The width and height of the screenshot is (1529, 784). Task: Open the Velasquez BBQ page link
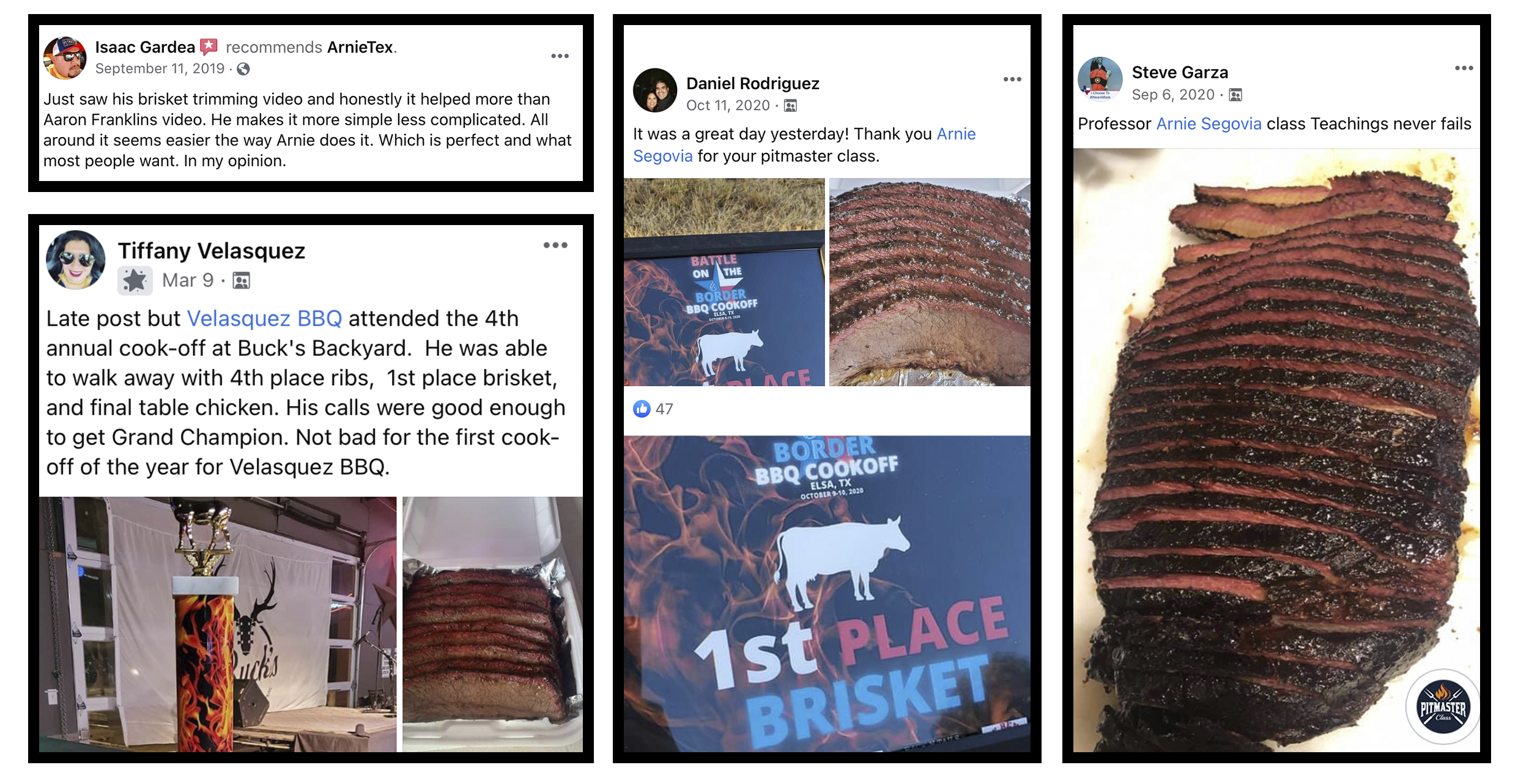pyautogui.click(x=264, y=319)
